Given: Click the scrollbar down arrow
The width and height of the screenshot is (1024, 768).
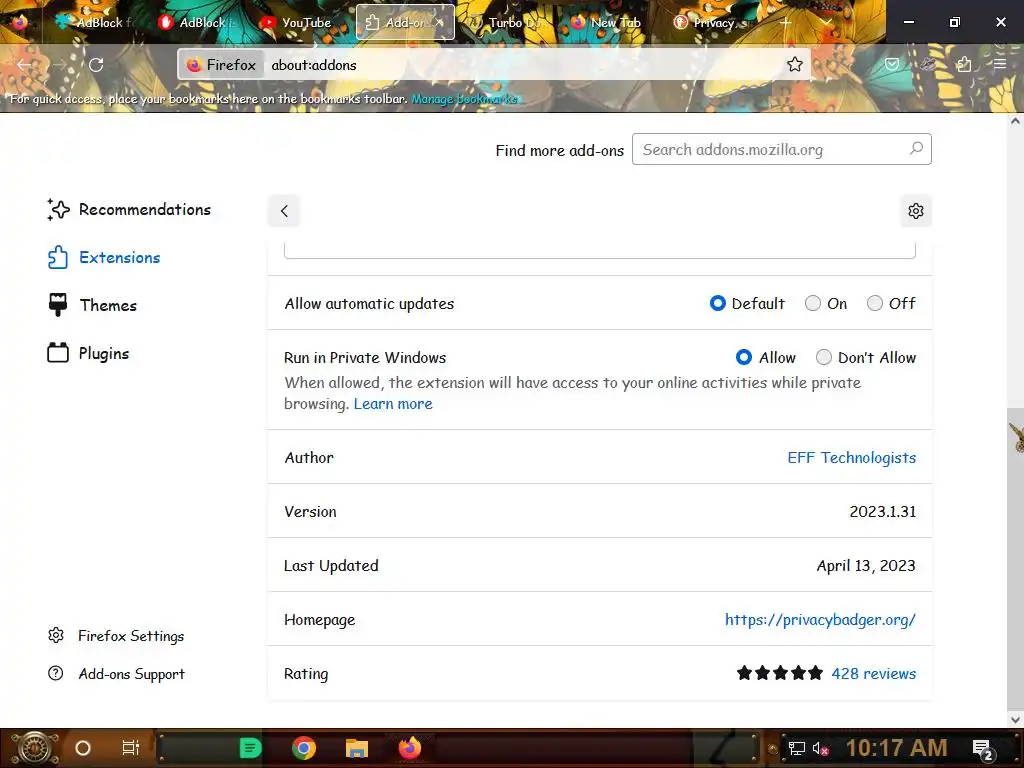Looking at the screenshot, I should (x=1015, y=719).
